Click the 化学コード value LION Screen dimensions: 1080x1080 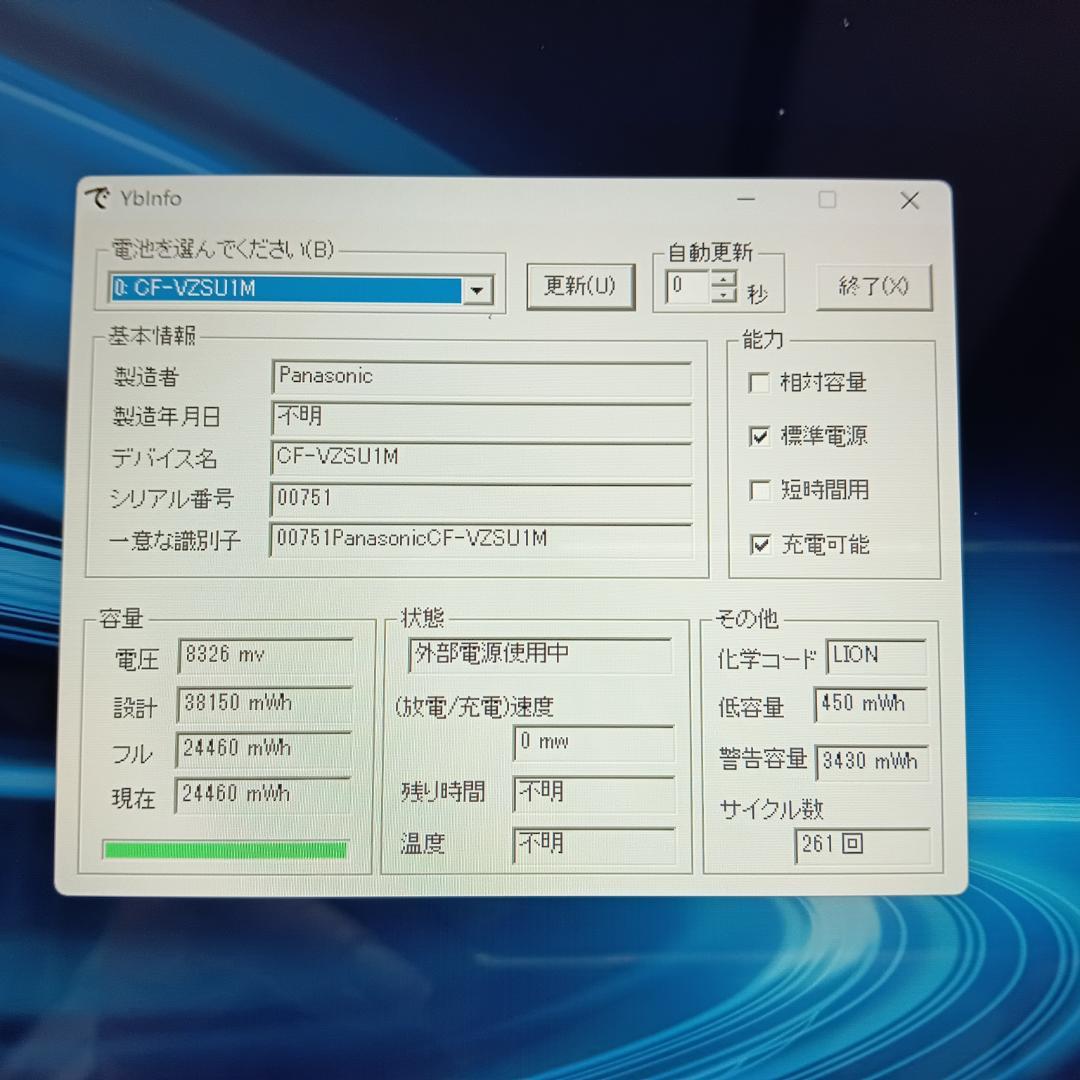(876, 656)
